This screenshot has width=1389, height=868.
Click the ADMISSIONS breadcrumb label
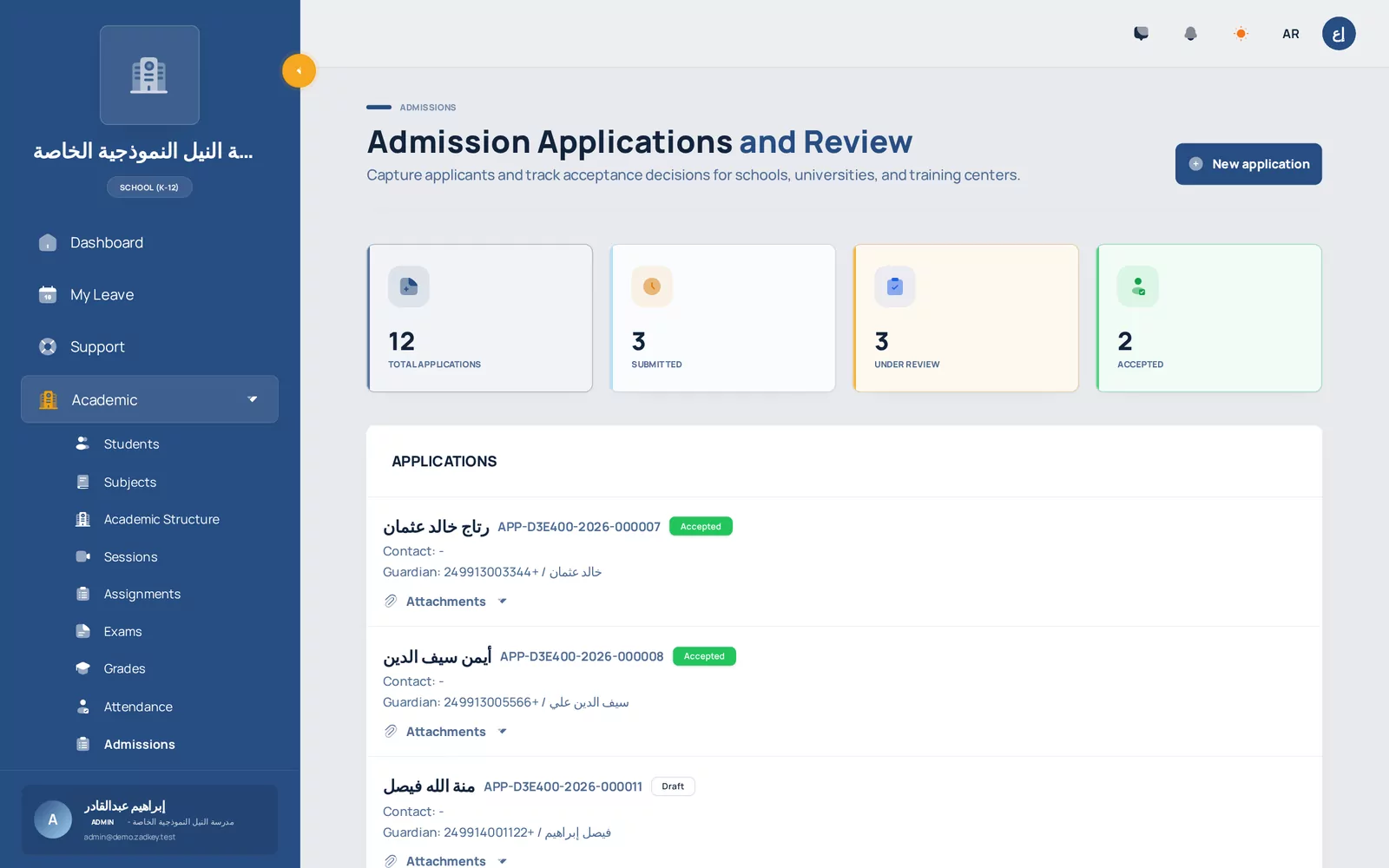point(428,108)
